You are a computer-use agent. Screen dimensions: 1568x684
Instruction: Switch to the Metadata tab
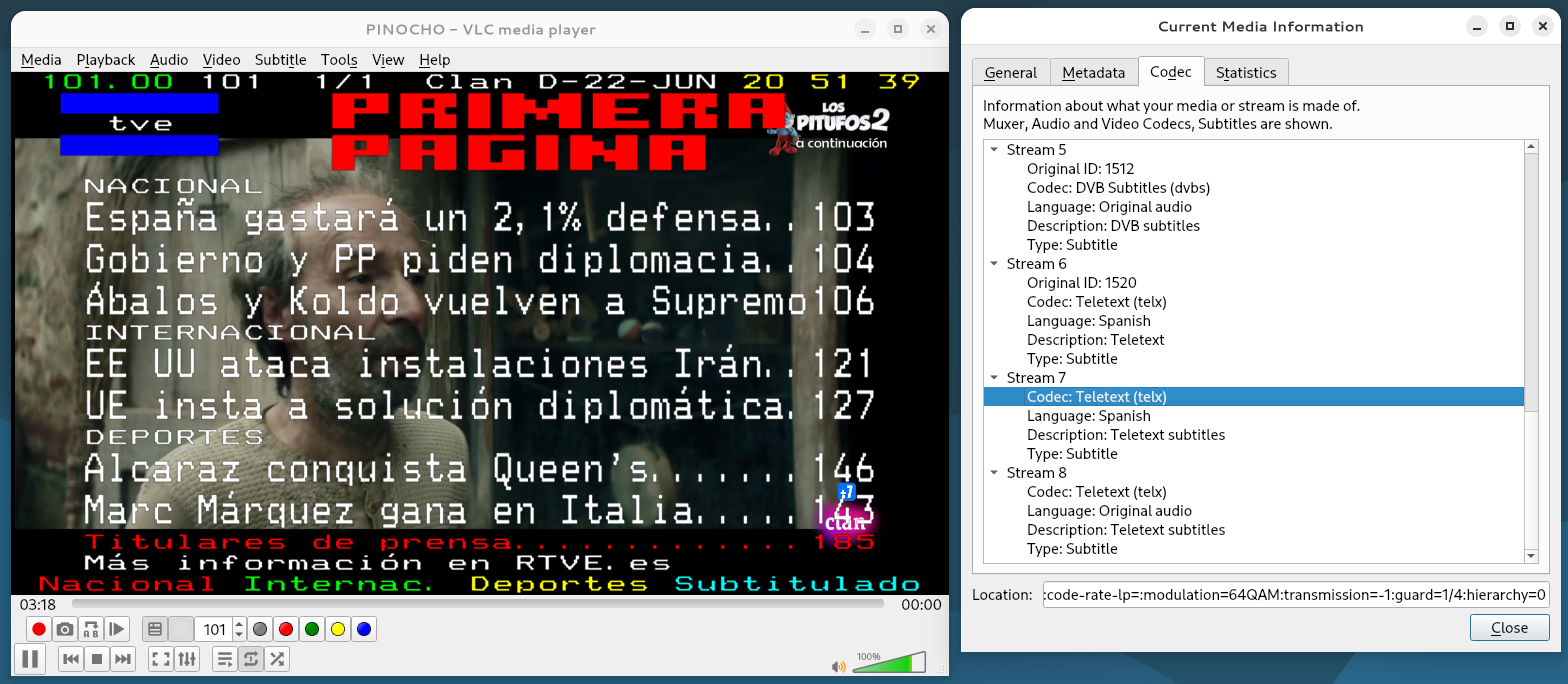pos(1094,72)
